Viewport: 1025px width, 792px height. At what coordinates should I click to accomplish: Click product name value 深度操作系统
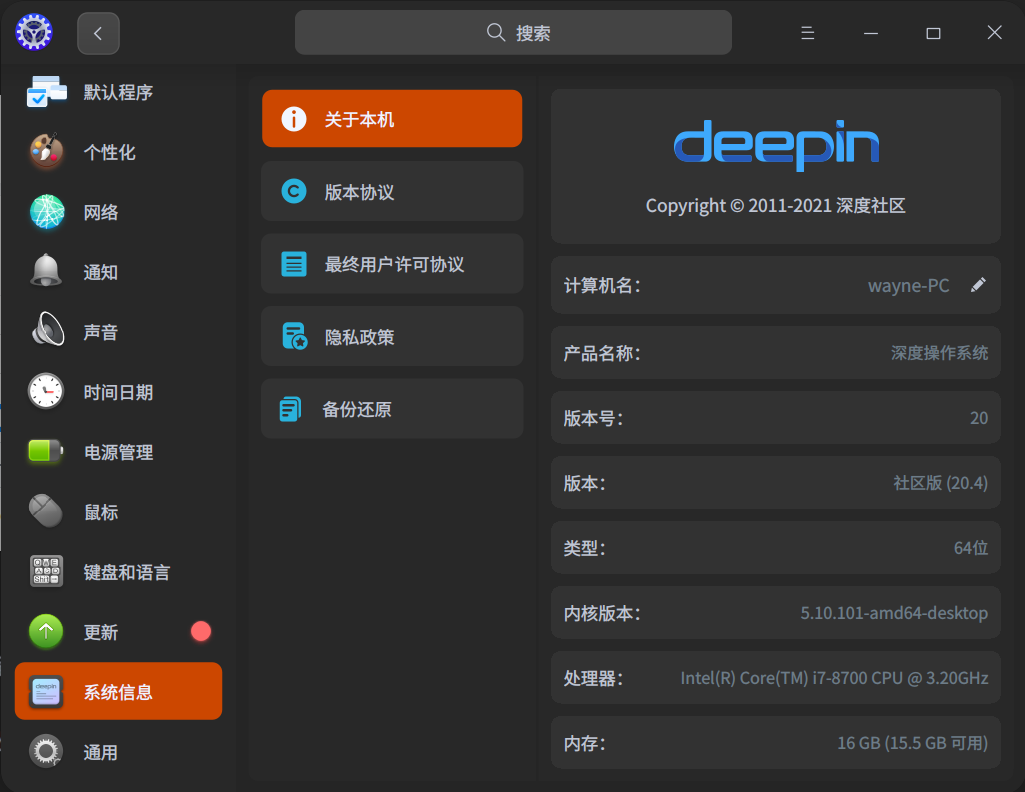[x=939, y=353]
